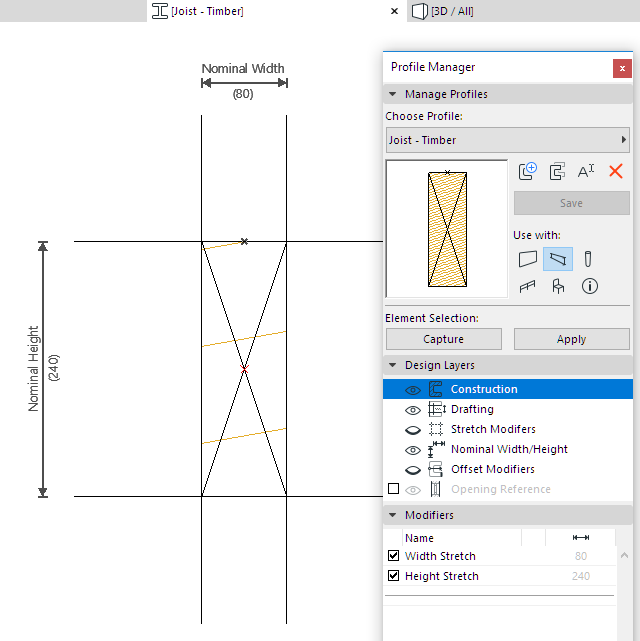Image resolution: width=640 pixels, height=641 pixels.
Task: Select the Drafting layer row
Action: 508,409
